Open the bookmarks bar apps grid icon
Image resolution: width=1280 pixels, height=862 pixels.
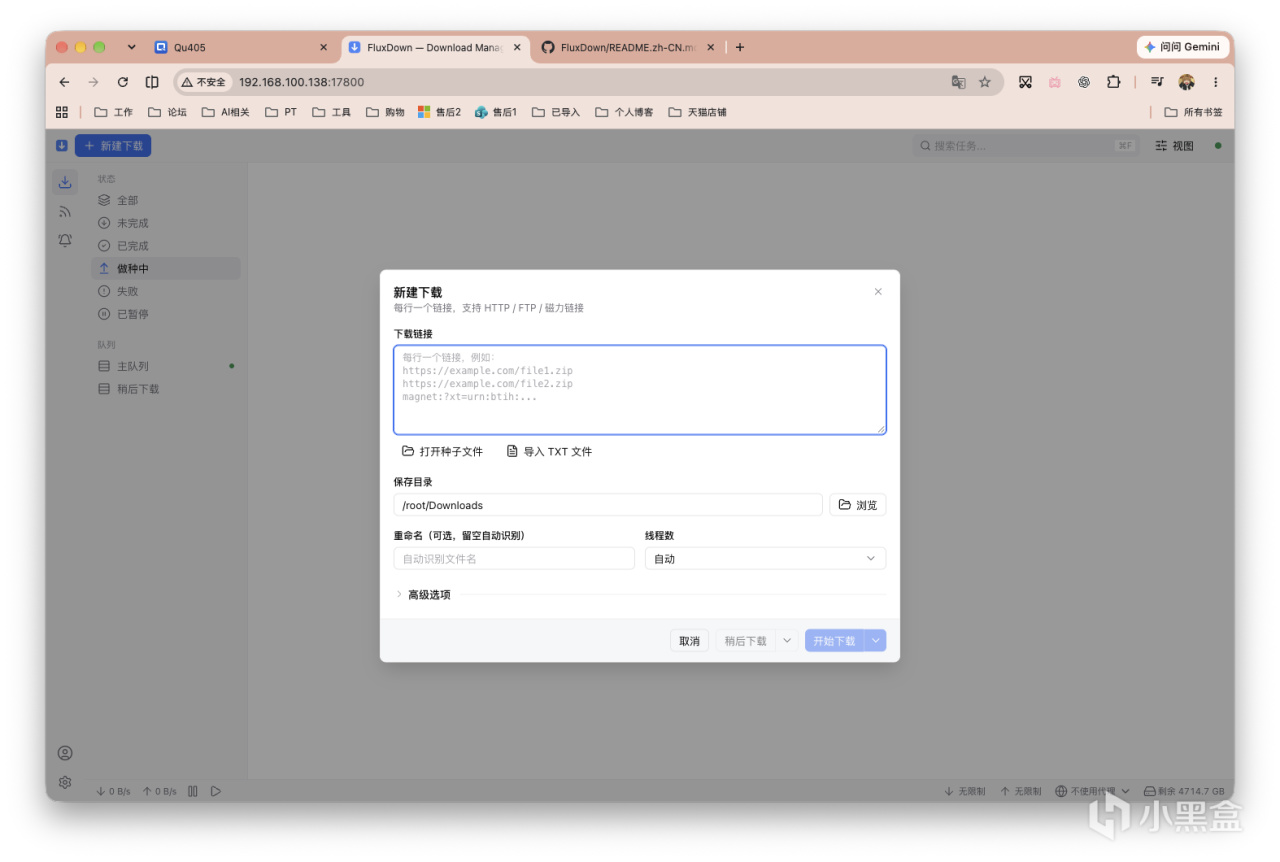pyautogui.click(x=62, y=112)
